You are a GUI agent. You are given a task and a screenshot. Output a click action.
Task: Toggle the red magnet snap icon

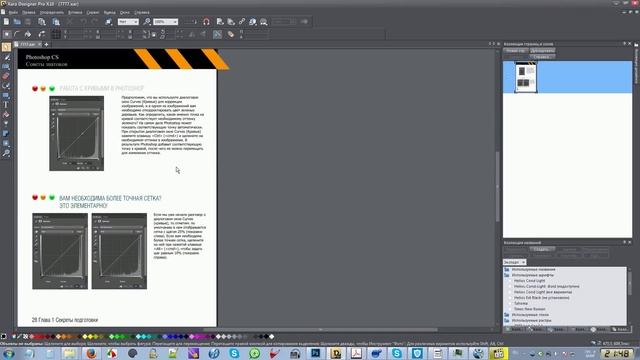(206, 22)
